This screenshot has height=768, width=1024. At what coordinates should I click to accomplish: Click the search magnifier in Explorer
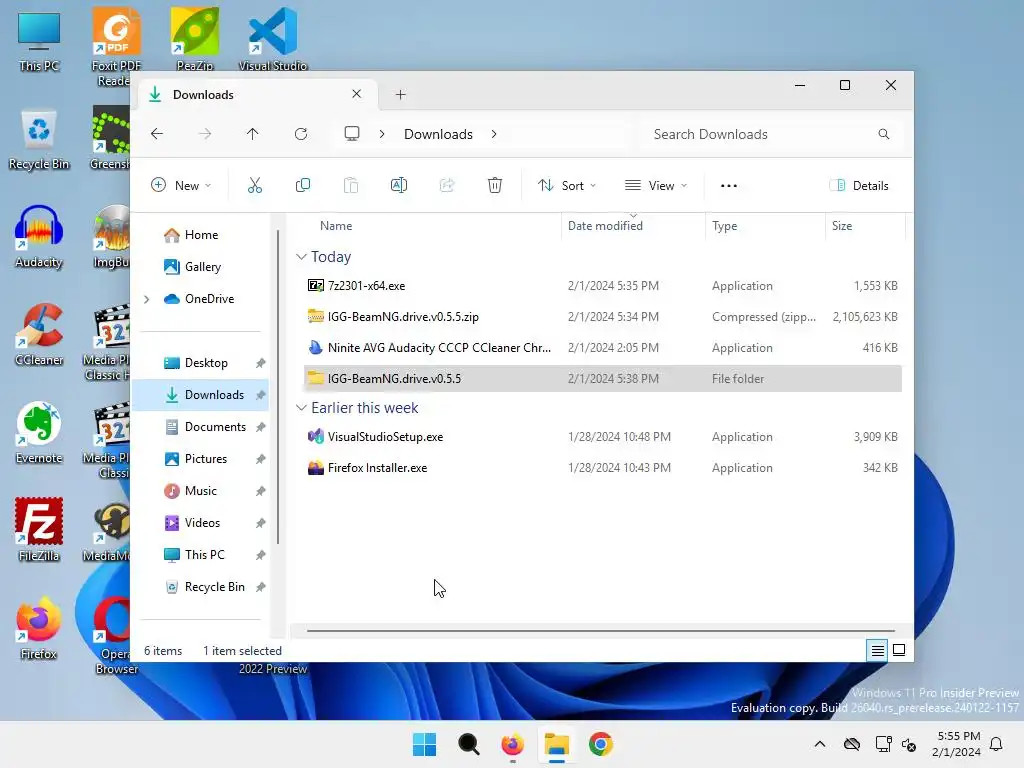coord(884,134)
